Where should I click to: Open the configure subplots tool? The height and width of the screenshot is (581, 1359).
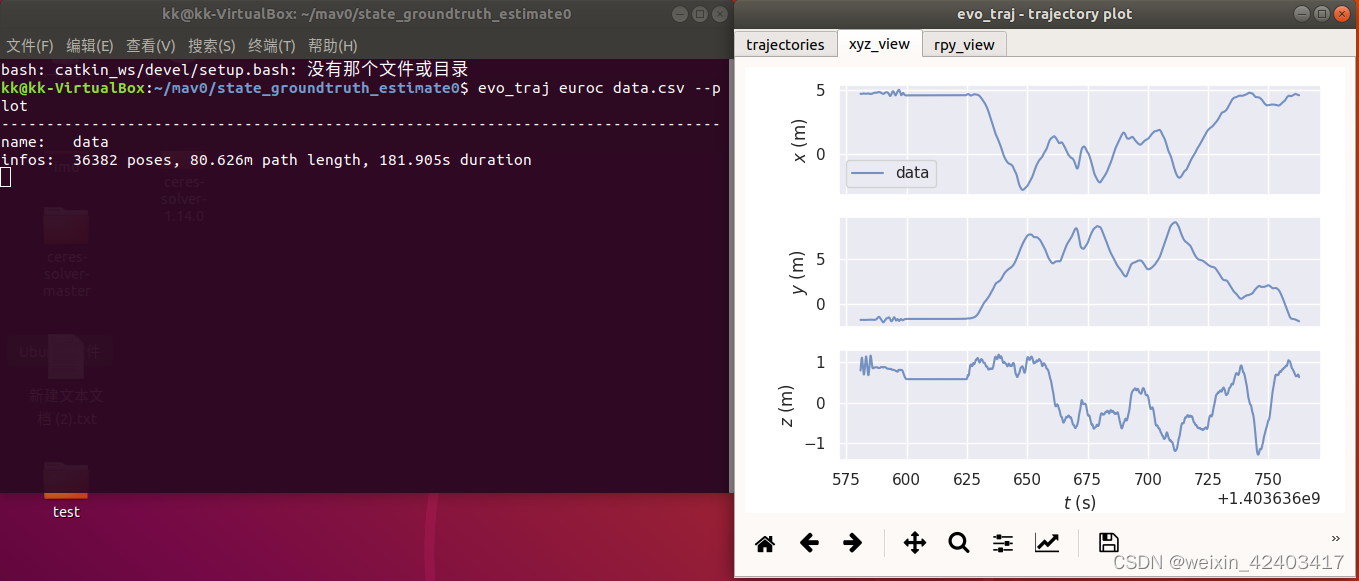[1003, 543]
